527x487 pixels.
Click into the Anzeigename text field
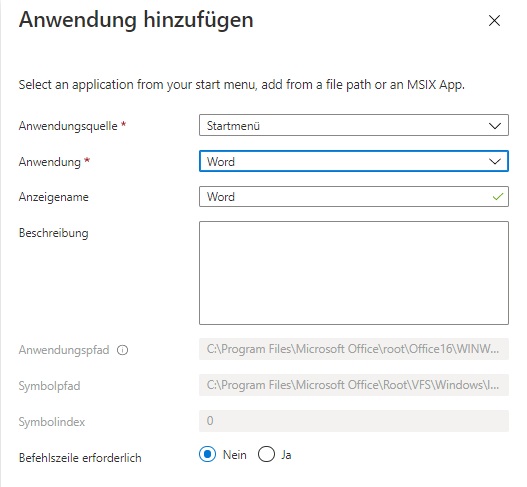354,197
